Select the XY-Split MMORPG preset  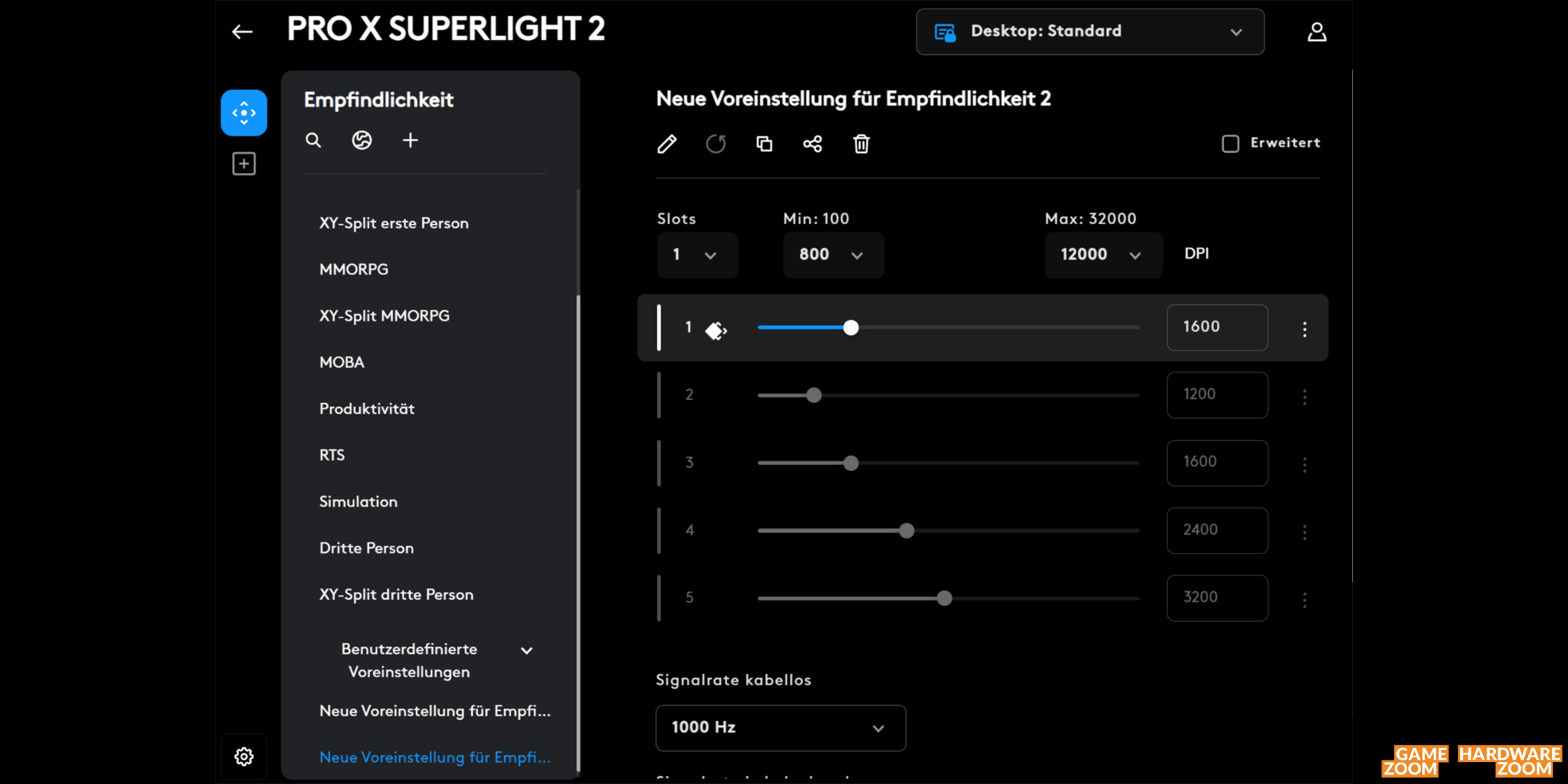tap(384, 316)
